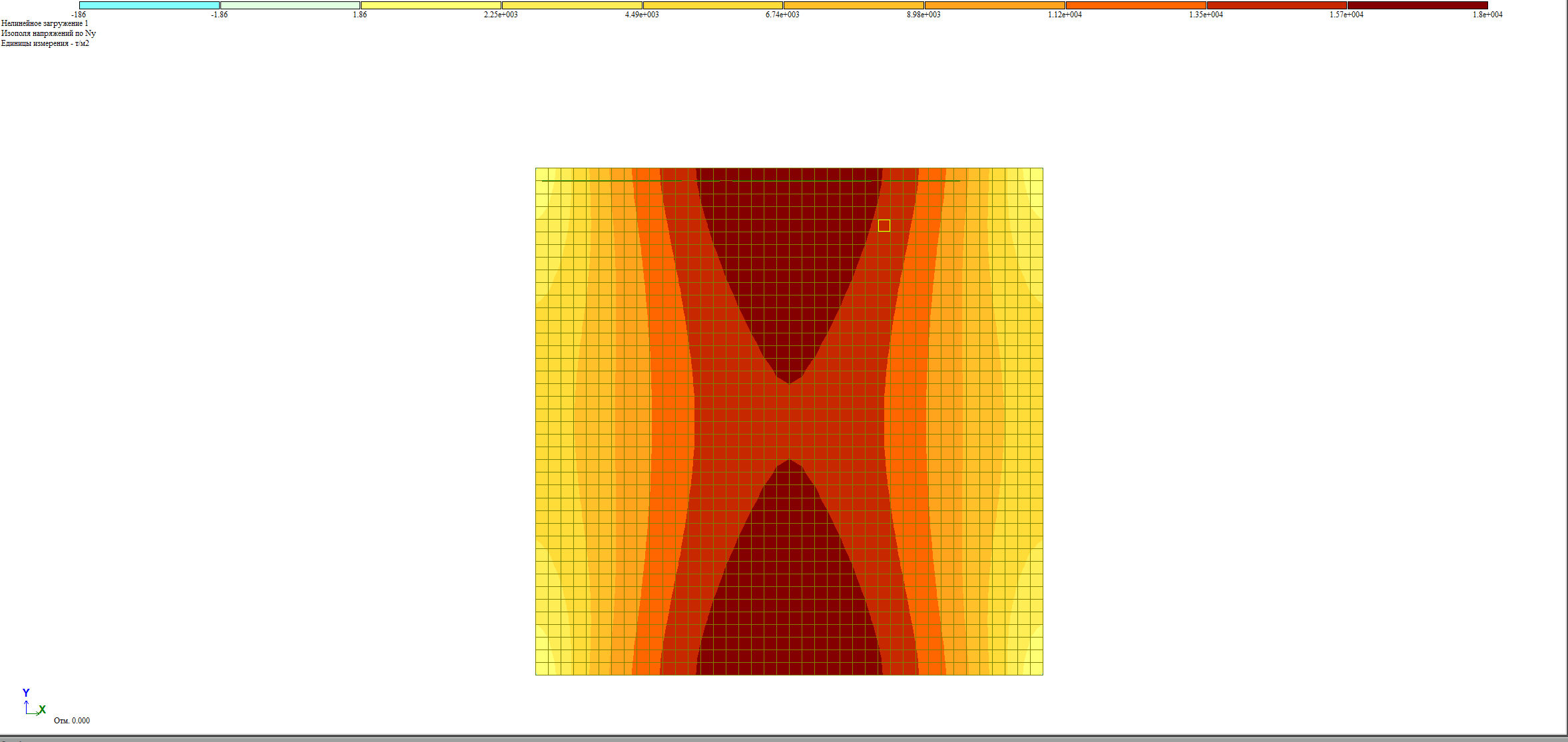1568x742 pixels.
Task: Click the blue Y axis label
Action: tap(26, 693)
